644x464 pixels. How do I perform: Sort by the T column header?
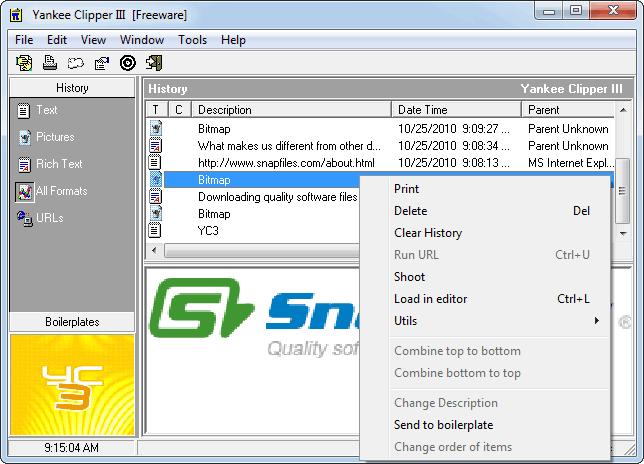pos(157,110)
